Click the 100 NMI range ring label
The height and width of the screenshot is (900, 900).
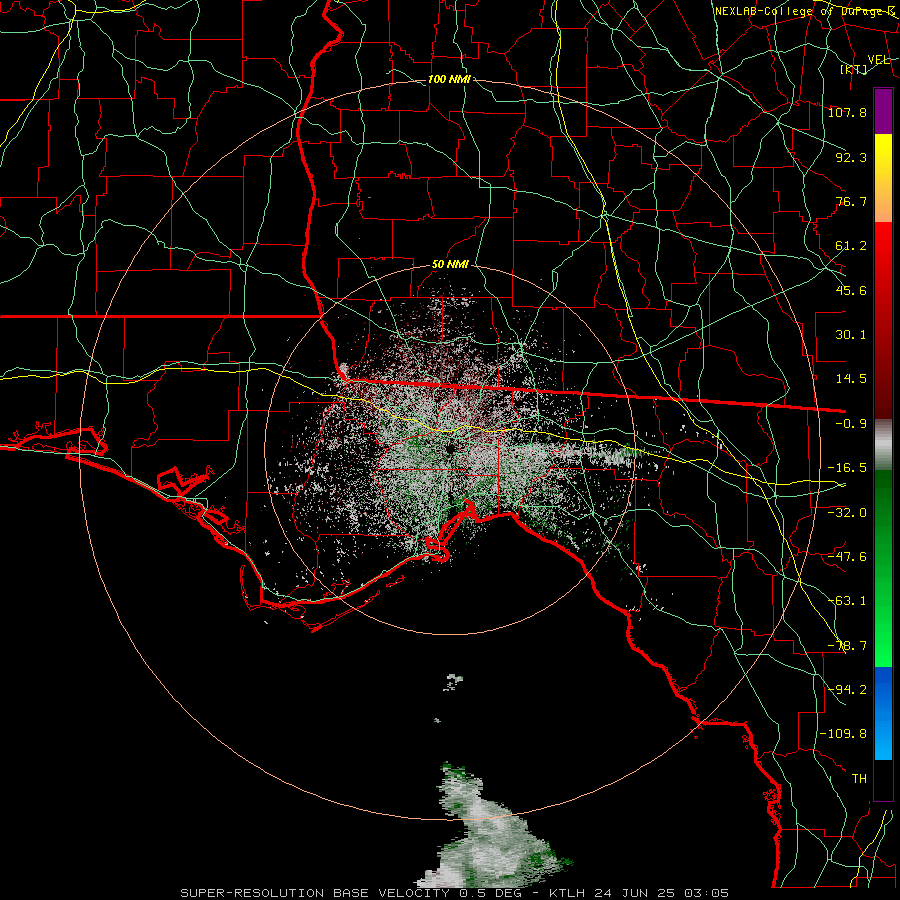449,79
